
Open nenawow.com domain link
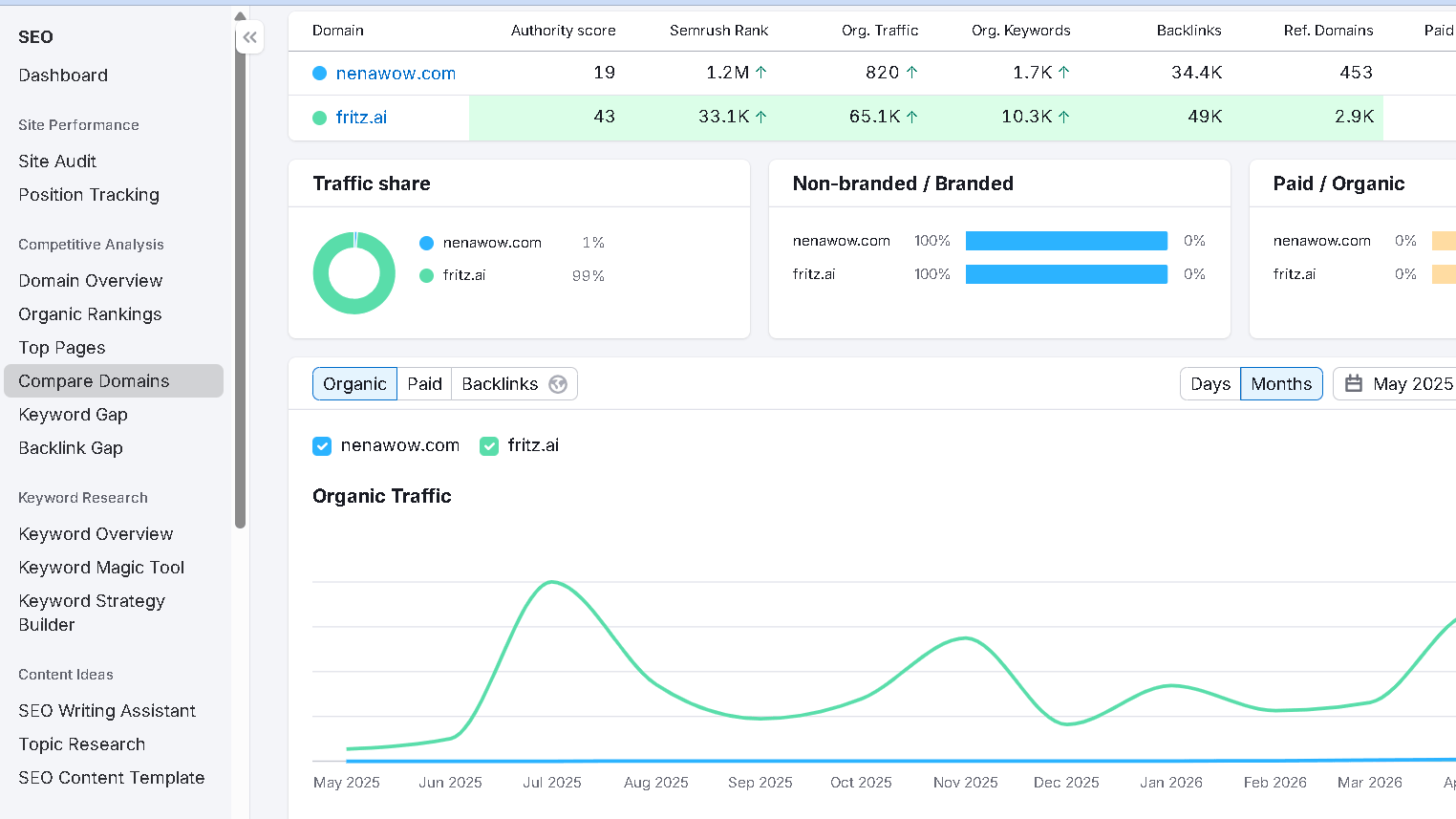[396, 74]
